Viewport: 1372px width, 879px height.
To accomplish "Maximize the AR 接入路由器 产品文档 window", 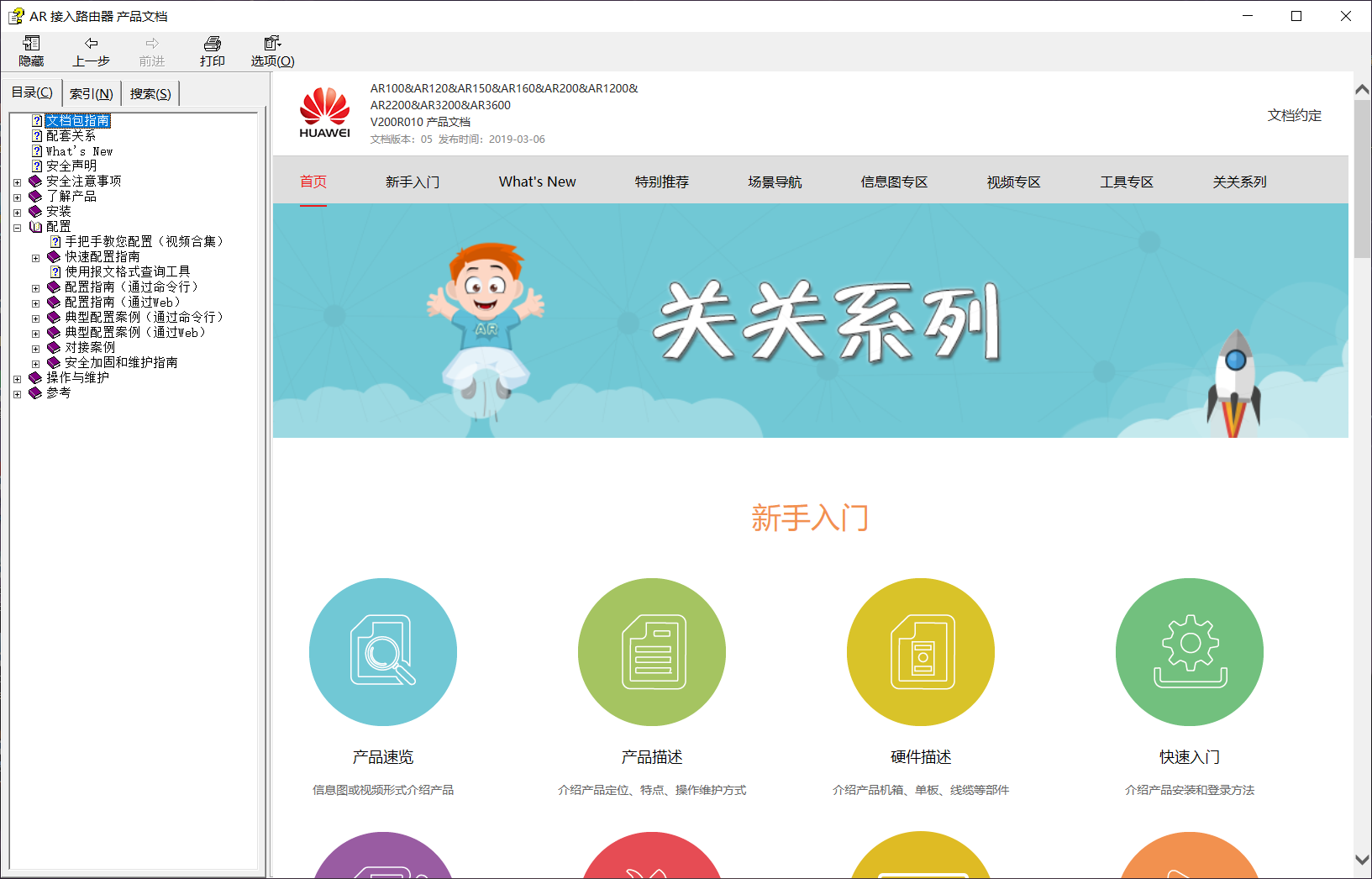I will pos(1296,16).
